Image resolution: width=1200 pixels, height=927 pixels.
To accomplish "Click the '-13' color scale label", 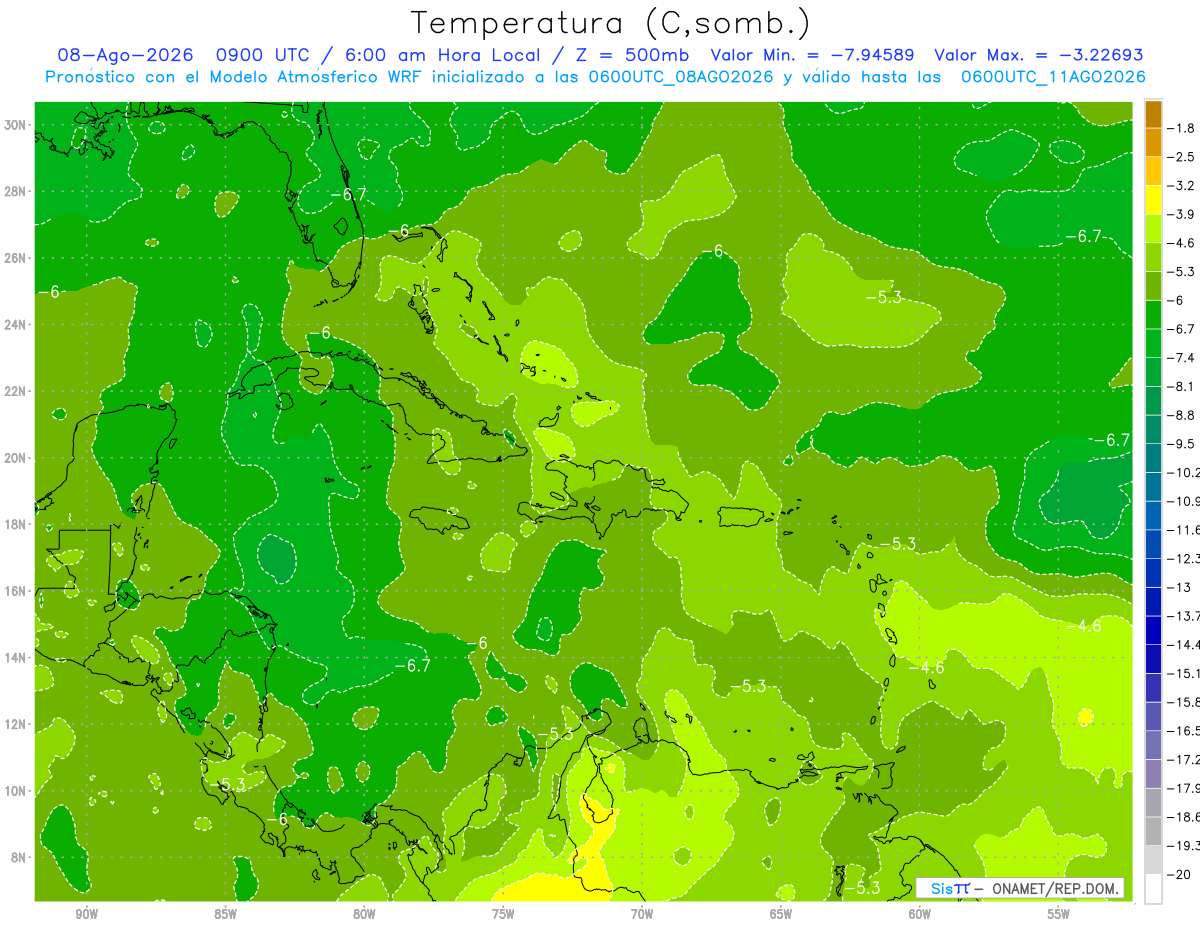I will [x=1180, y=587].
